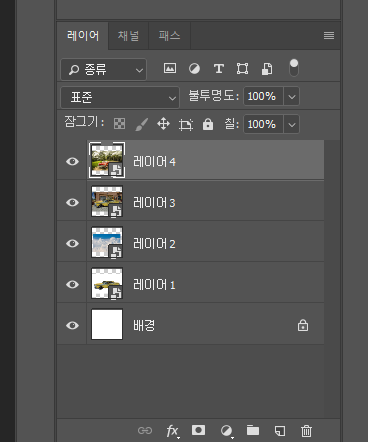
Task: Add a layer mask
Action: tap(198, 430)
